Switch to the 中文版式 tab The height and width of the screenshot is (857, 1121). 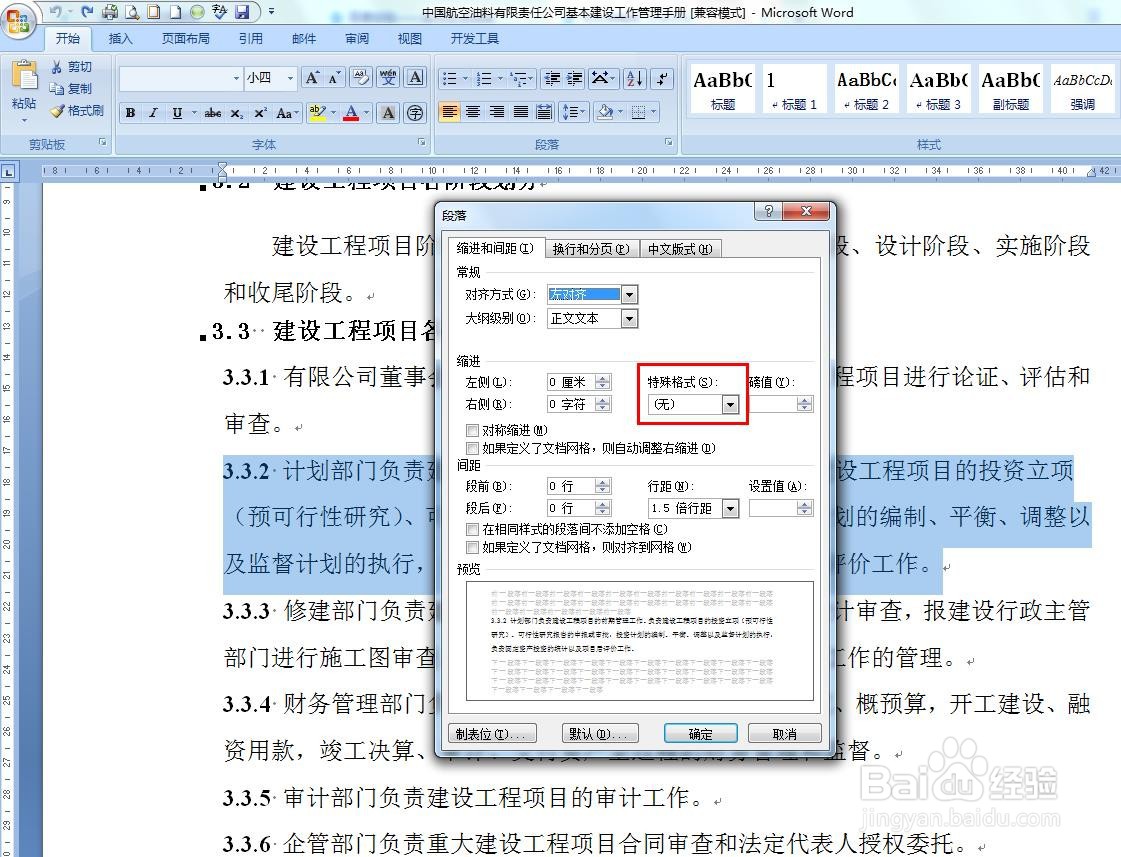point(680,249)
